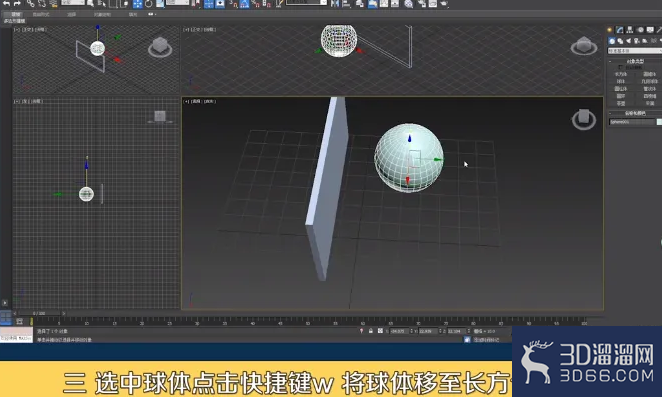The image size is (662, 397).
Task: Click the X coordinate field in status bar
Action: pyautogui.click(x=399, y=332)
